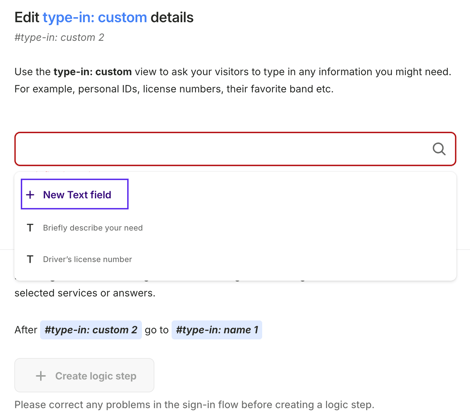The image size is (470, 416).
Task: Click the plus icon beside New Text field
Action: pos(30,195)
